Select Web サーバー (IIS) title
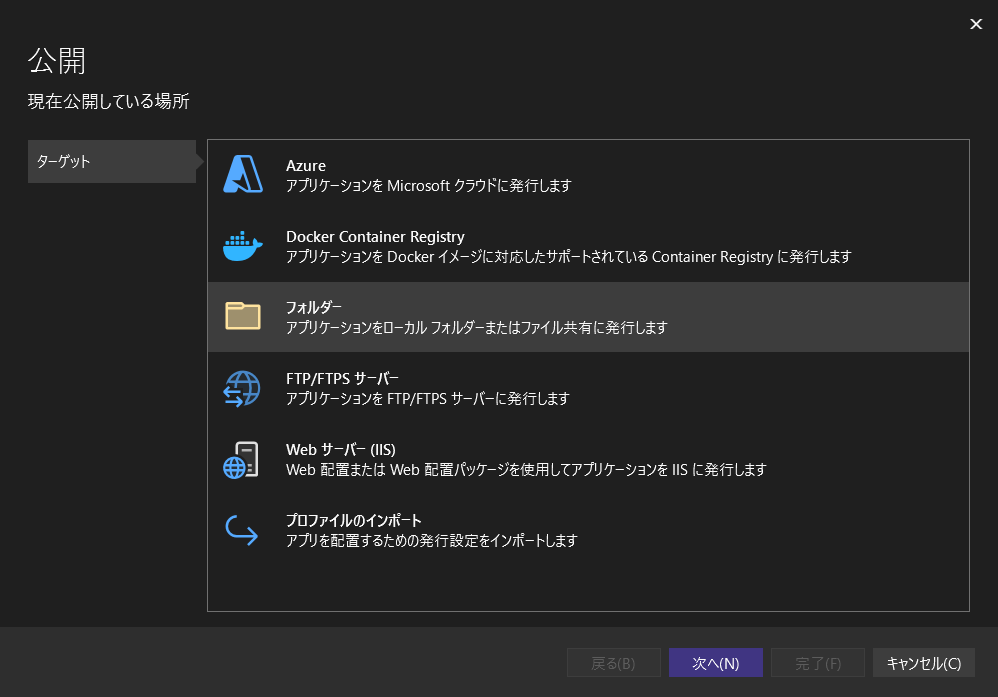This screenshot has width=998, height=697. (341, 449)
